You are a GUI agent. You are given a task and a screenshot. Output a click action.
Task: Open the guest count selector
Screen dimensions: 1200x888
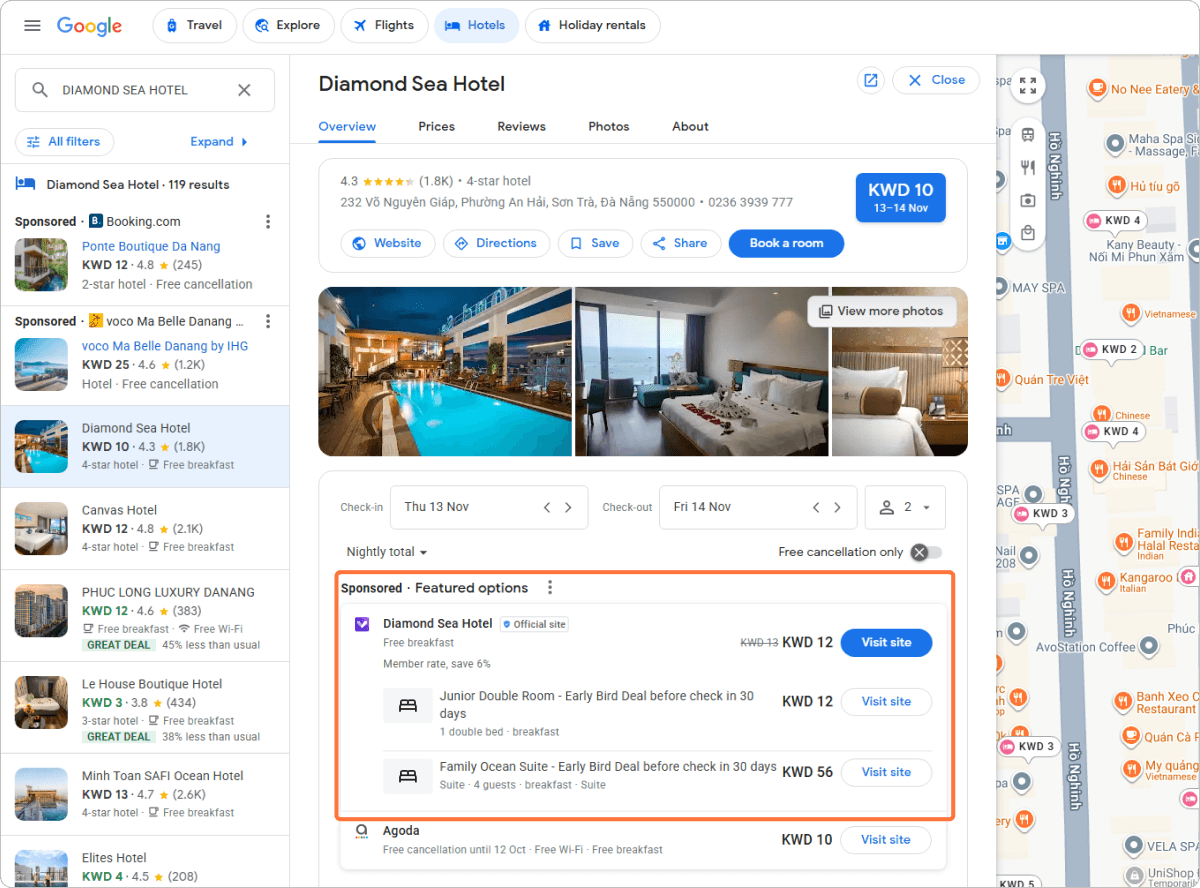(x=905, y=507)
